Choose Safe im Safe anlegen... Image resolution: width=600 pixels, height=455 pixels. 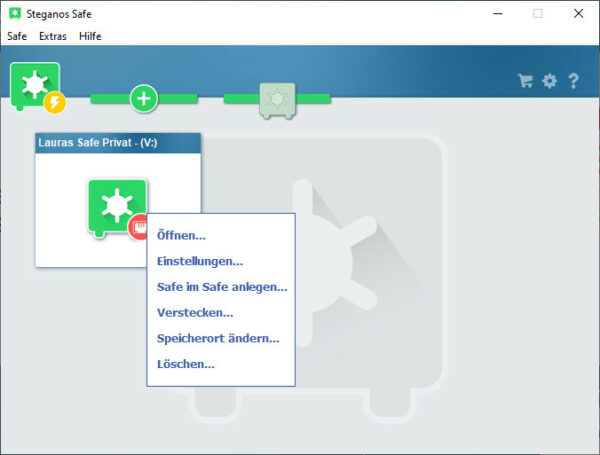click(222, 287)
